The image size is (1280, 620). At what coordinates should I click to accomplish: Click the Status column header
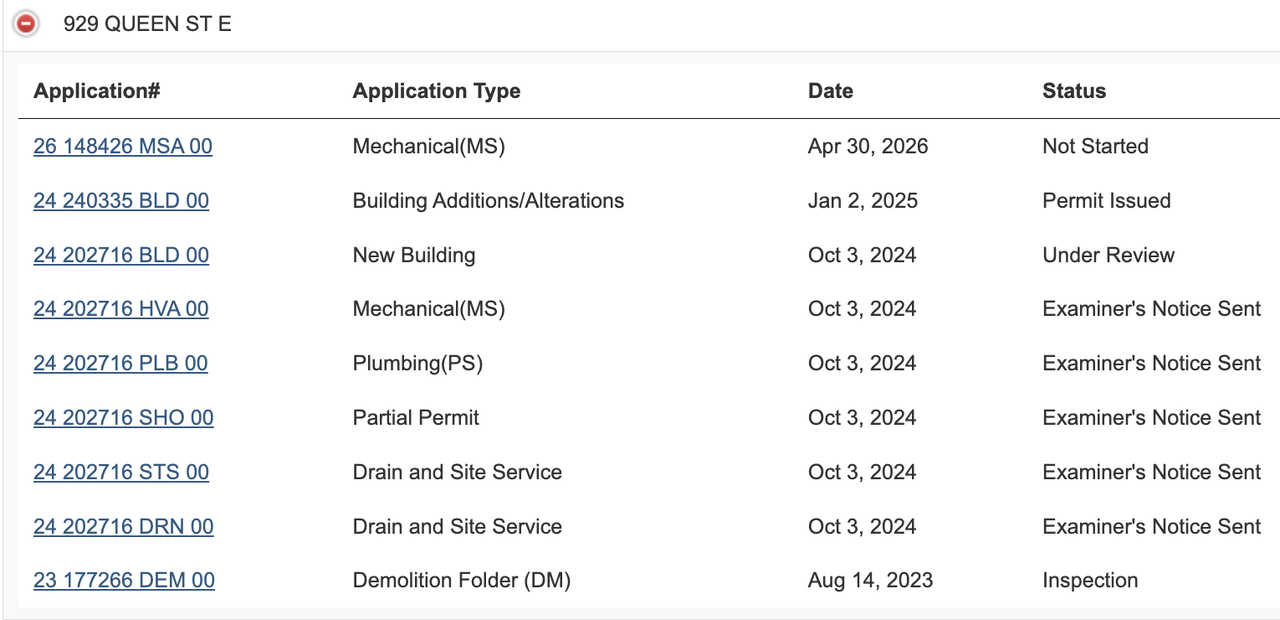tap(1074, 91)
